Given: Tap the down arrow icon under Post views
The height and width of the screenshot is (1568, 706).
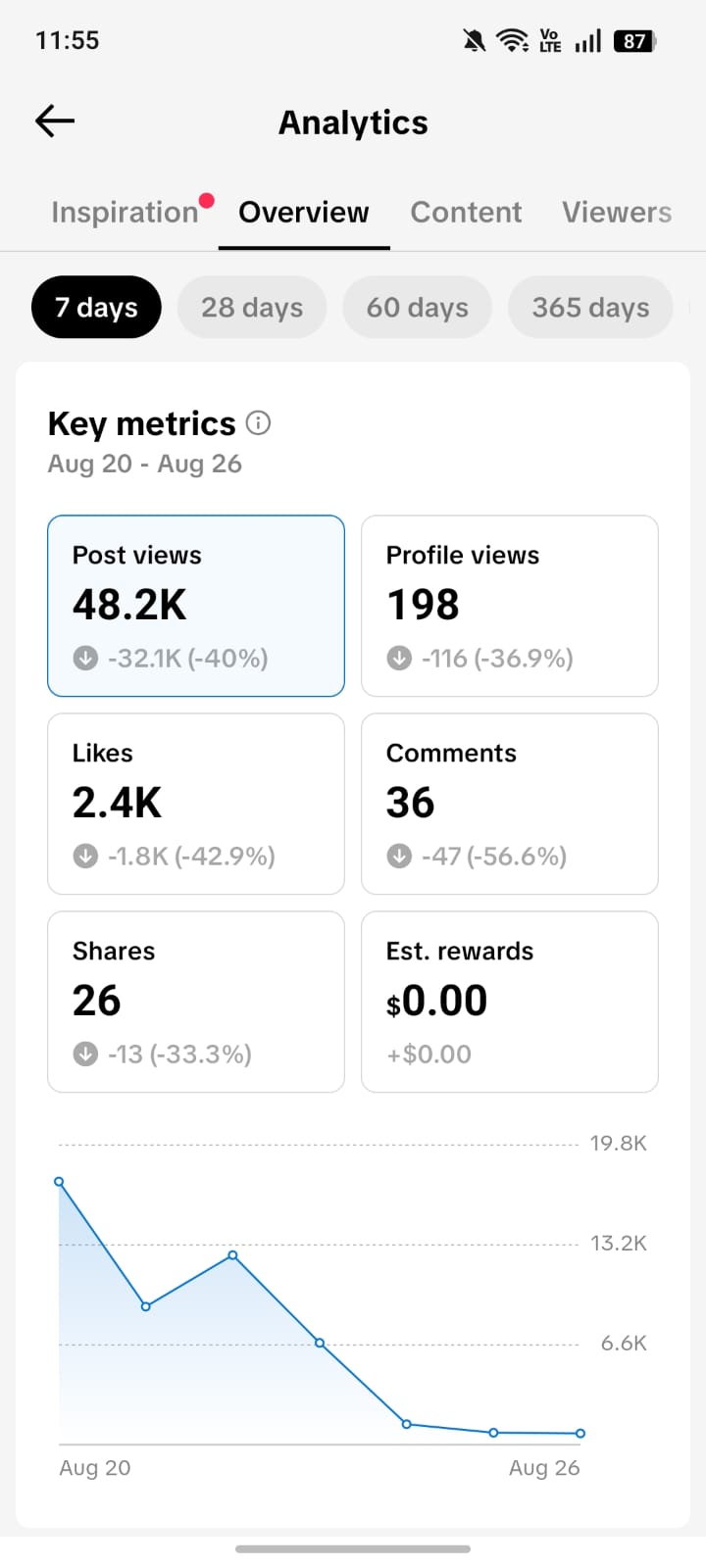Looking at the screenshot, I should [x=85, y=658].
